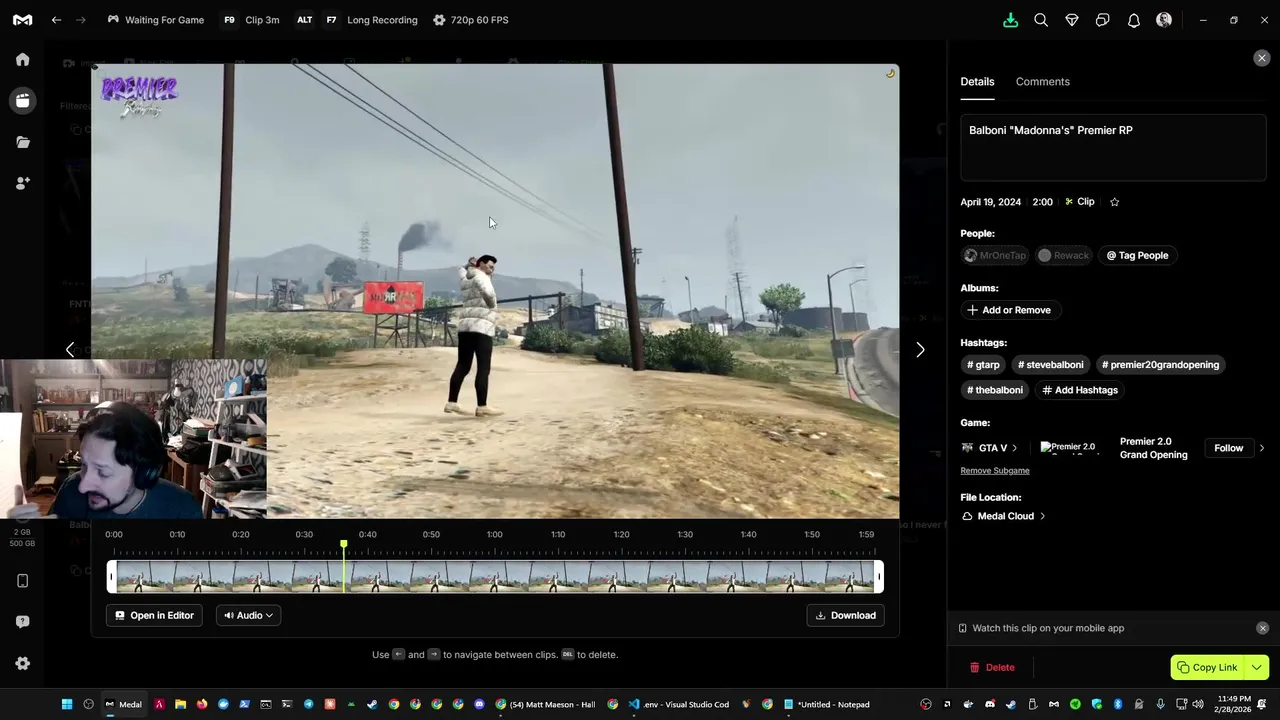
Task: Open the dropdown arrow beside Copy Link
Action: (1257, 667)
